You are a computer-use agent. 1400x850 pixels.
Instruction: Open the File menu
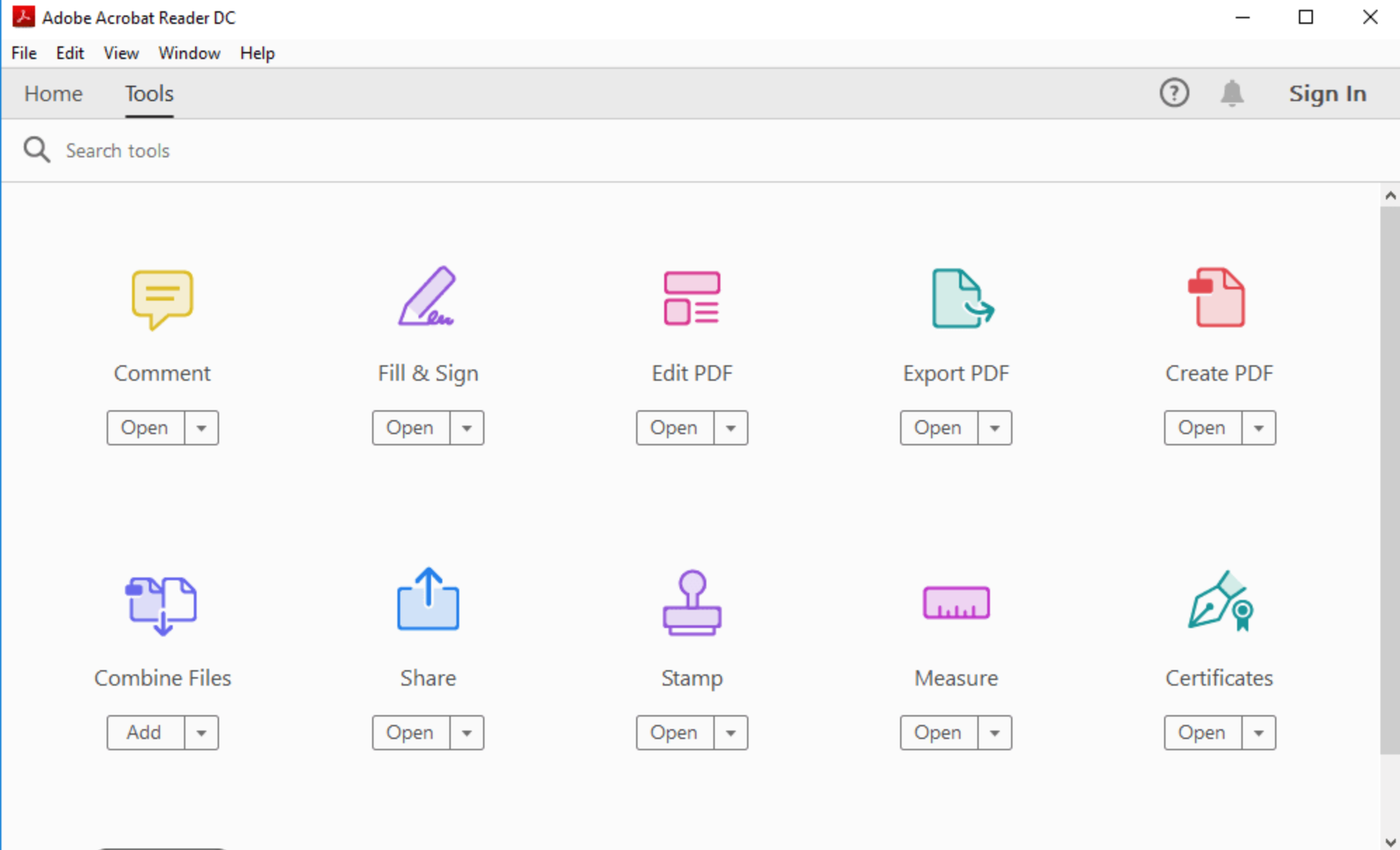[x=24, y=53]
